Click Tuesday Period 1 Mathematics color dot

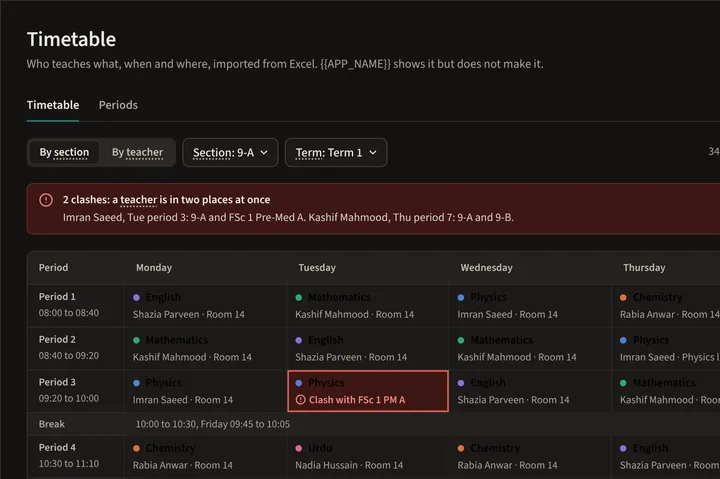(x=299, y=298)
